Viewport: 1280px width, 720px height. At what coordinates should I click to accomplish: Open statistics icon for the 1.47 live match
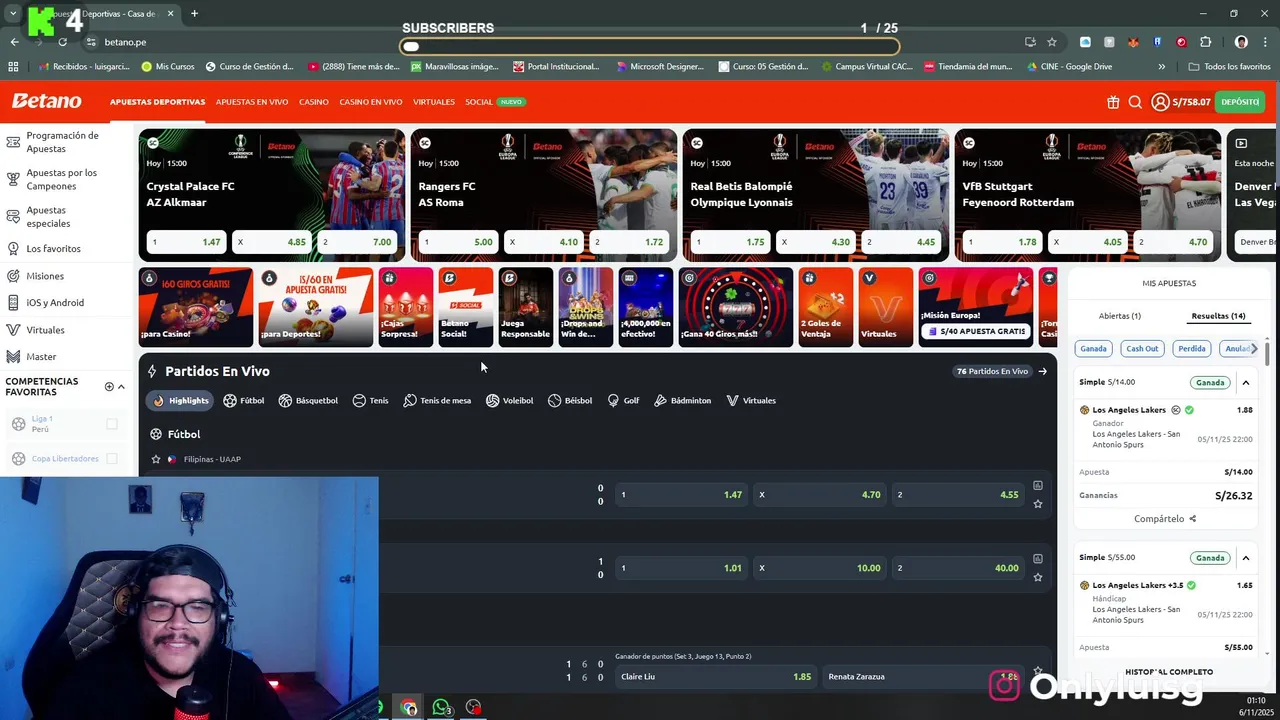click(1038, 486)
